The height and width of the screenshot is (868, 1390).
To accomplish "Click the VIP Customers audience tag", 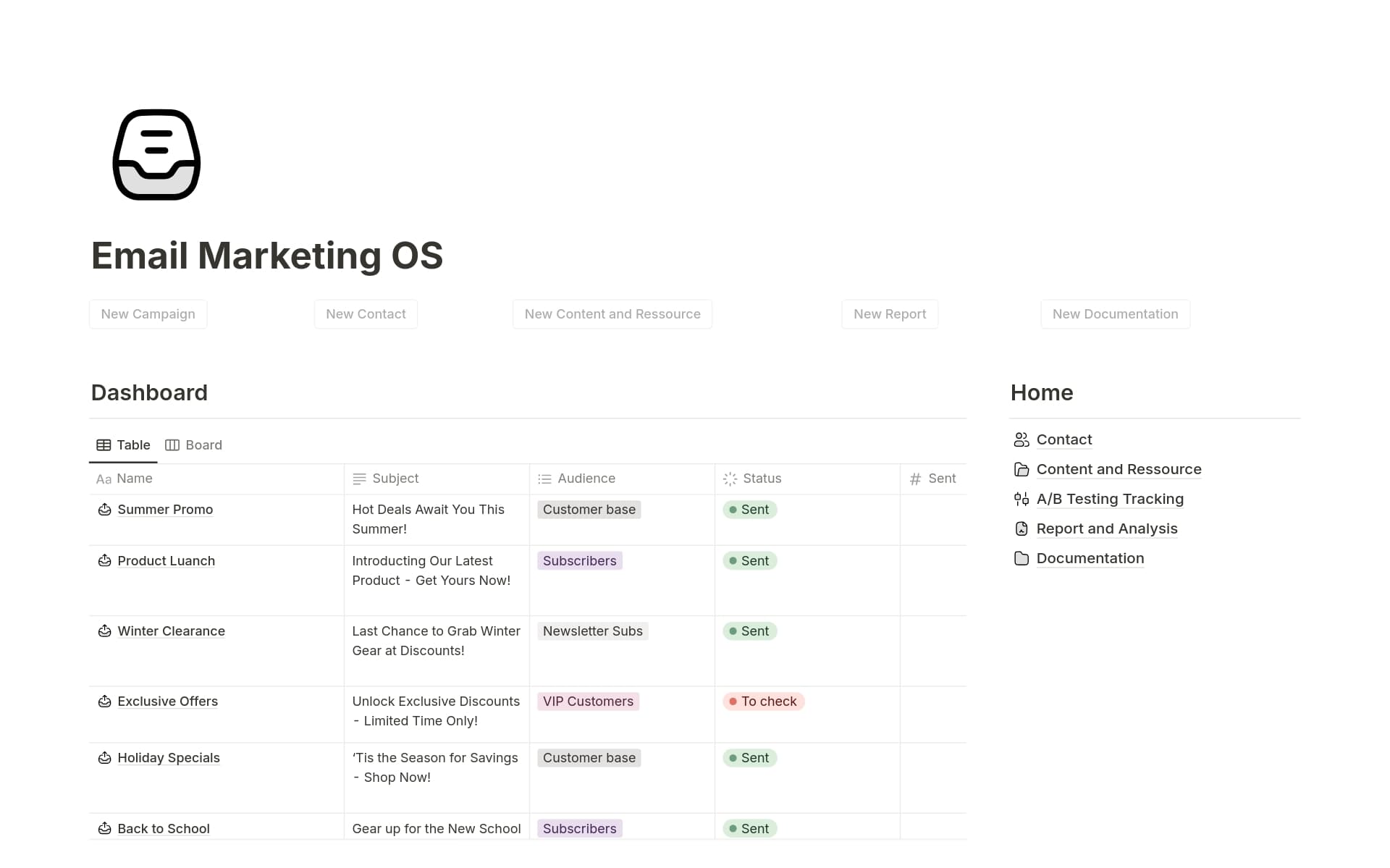I will tap(587, 701).
